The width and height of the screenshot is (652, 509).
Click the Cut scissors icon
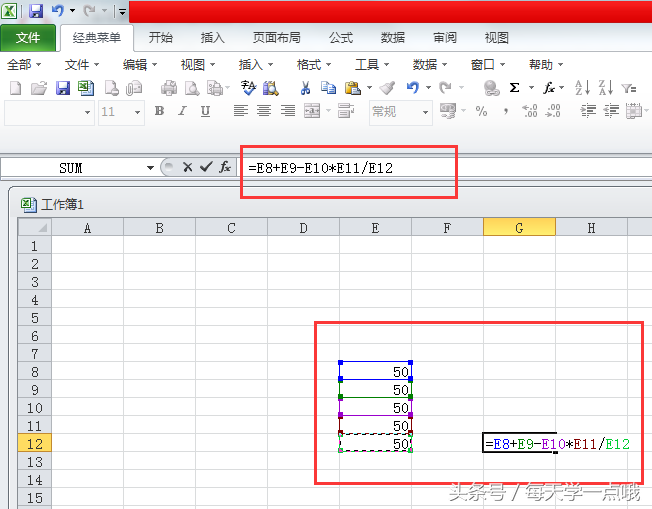[x=305, y=88]
